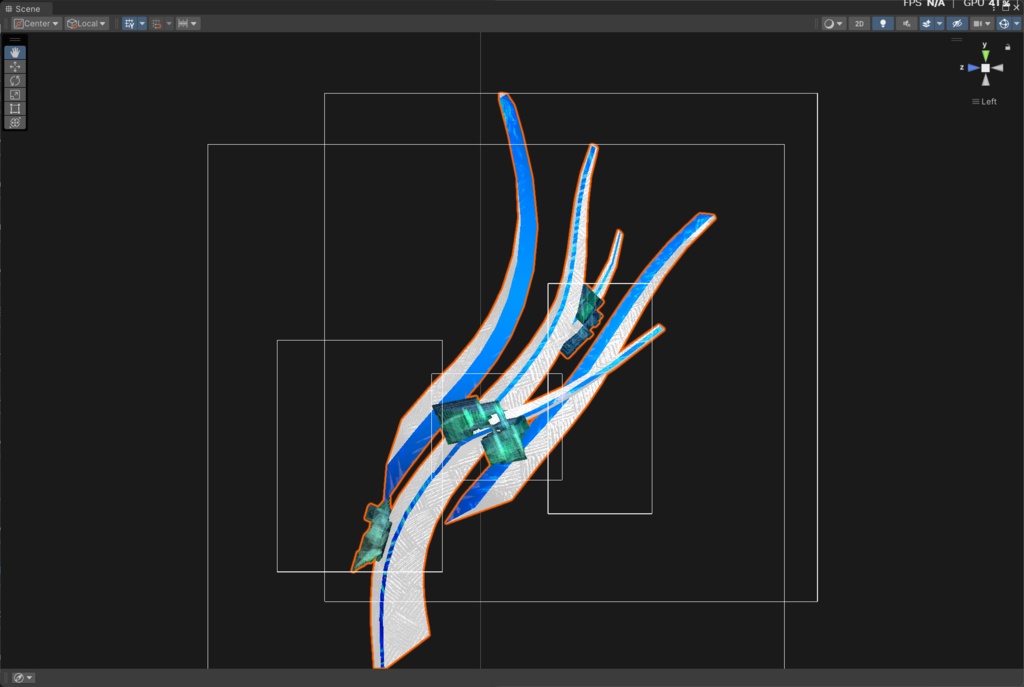
Task: Toggle 2D view mode
Action: (x=859, y=24)
